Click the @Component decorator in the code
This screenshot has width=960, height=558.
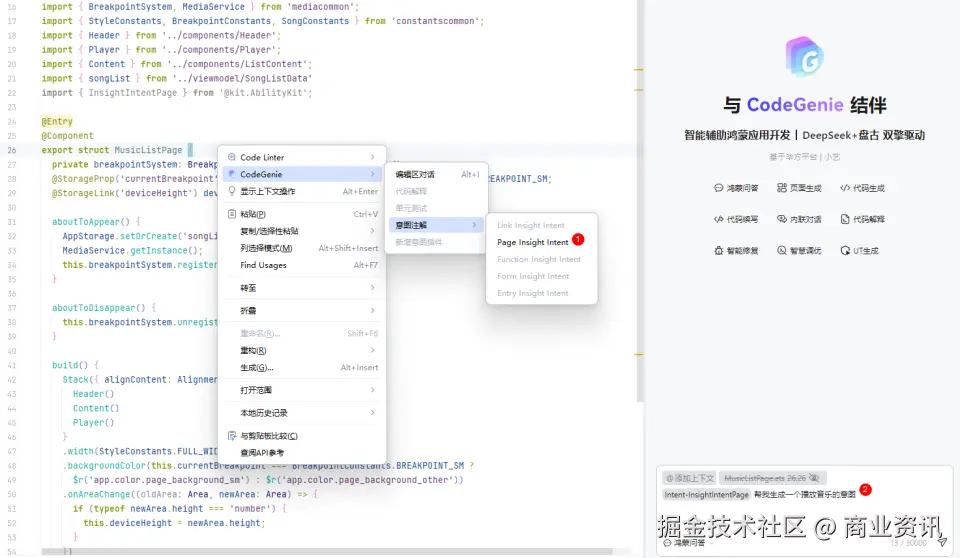pyautogui.click(x=67, y=136)
